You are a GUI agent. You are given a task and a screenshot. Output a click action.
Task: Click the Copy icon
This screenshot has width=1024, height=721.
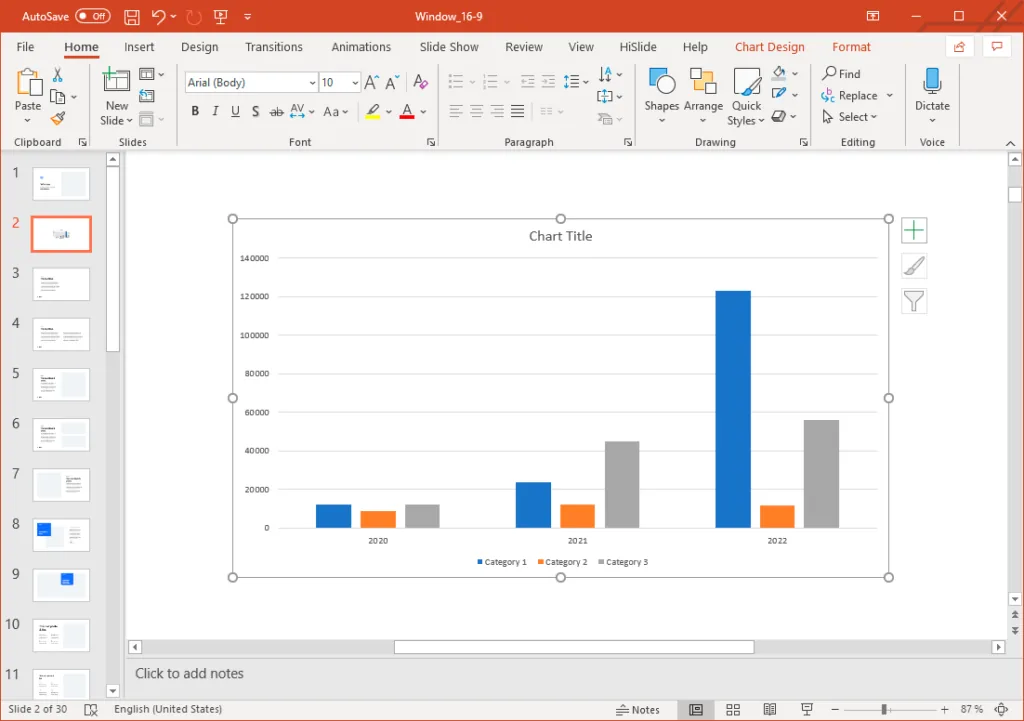57,97
